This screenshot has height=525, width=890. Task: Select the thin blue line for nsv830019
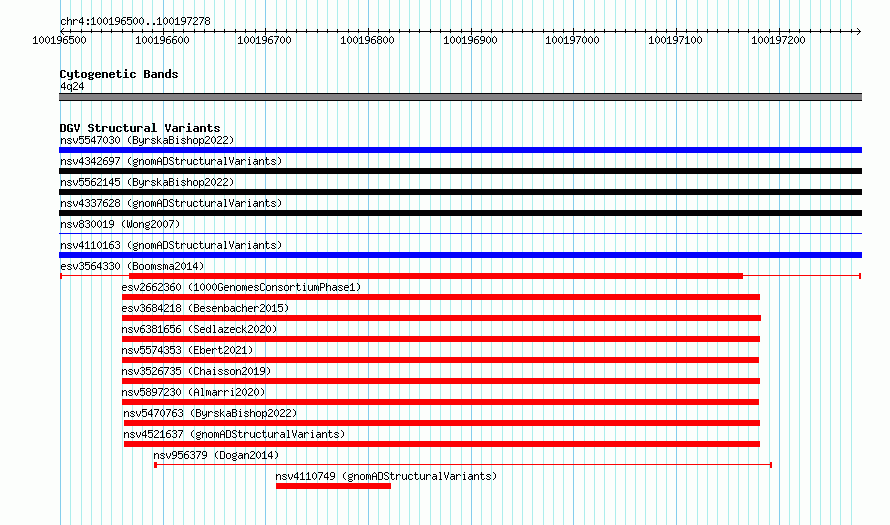pos(460,233)
